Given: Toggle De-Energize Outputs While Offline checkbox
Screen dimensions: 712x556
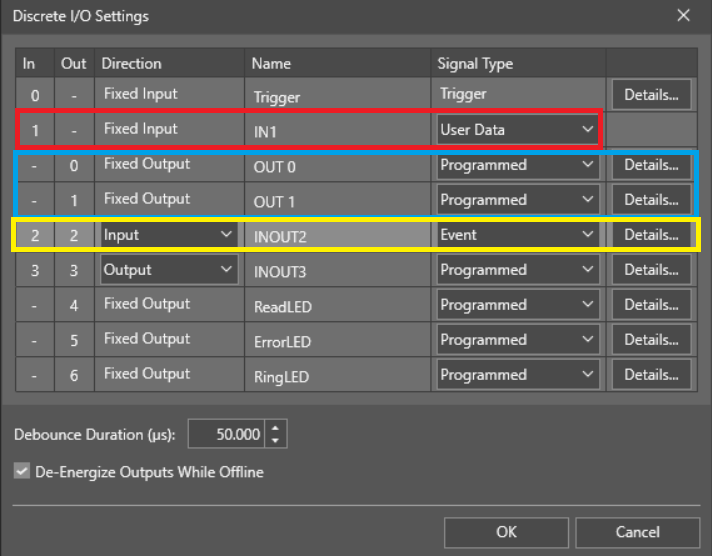Looking at the screenshot, I should click(22, 472).
